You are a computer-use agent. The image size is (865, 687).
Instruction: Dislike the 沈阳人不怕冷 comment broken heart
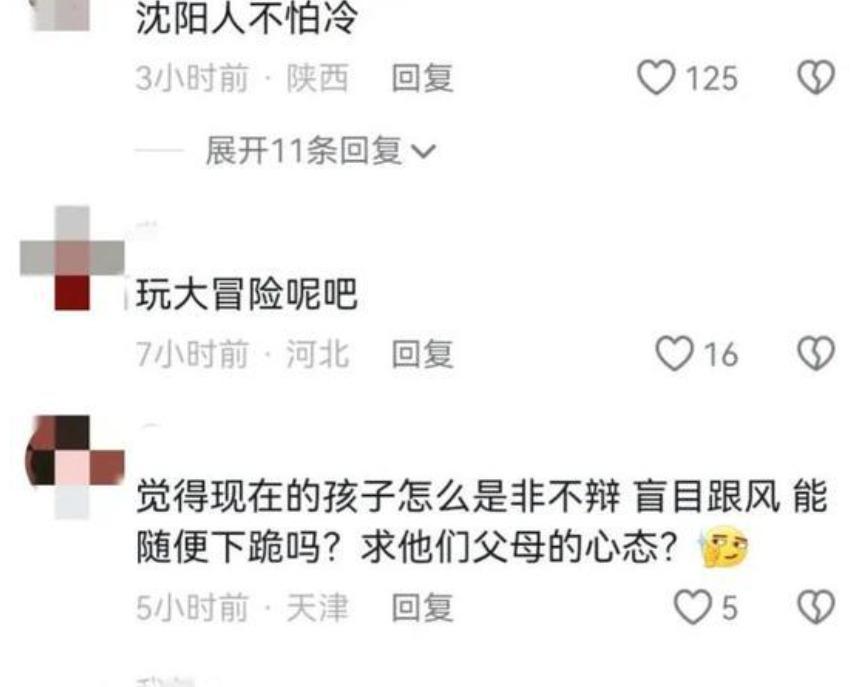(816, 77)
